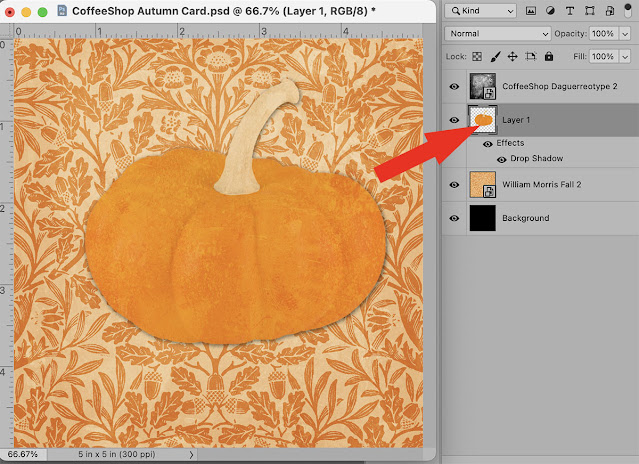Lock artboard nesting icon
The image size is (639, 464).
point(531,57)
